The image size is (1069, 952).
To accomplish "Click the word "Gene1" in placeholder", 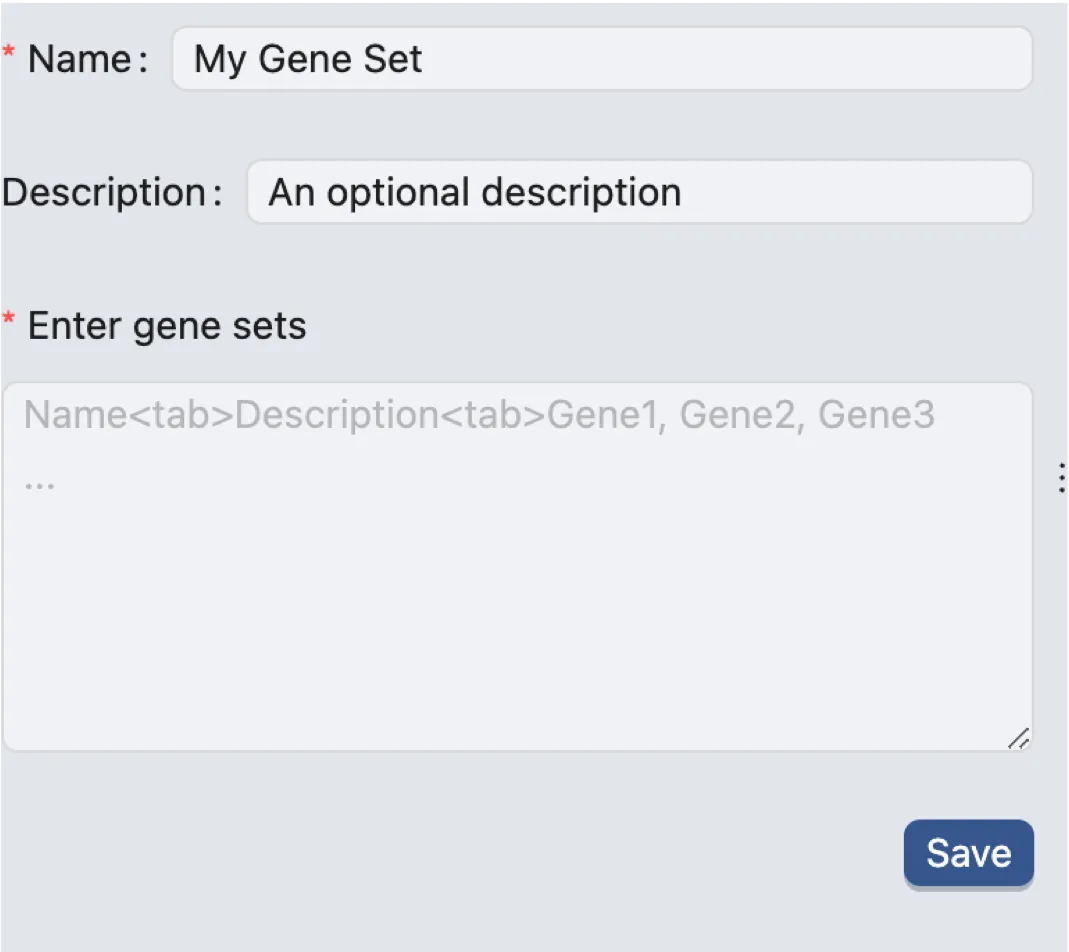I will (604, 415).
